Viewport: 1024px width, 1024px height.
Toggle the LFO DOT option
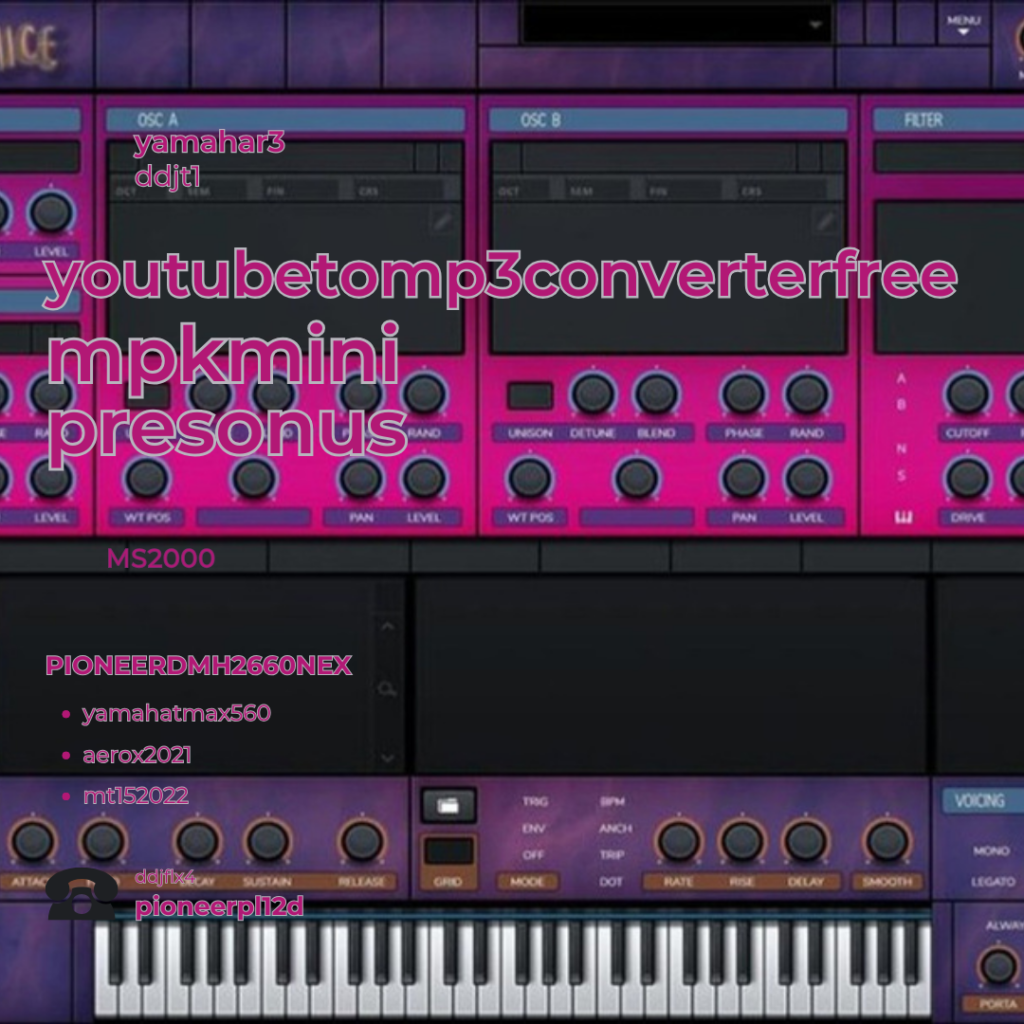[x=611, y=882]
